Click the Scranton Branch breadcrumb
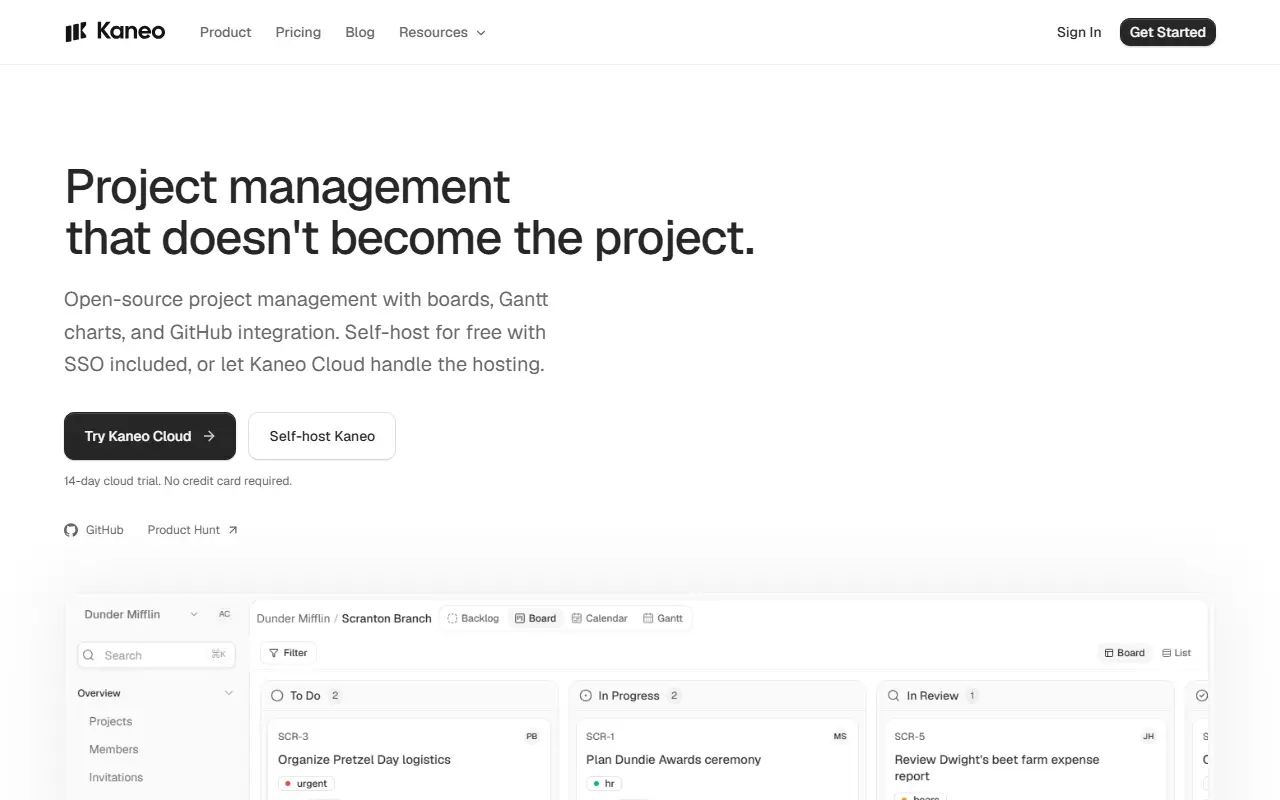 point(386,618)
